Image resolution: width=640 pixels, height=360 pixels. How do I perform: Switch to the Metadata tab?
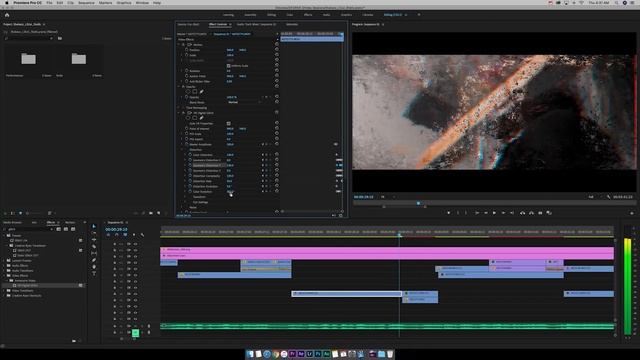coord(292,24)
